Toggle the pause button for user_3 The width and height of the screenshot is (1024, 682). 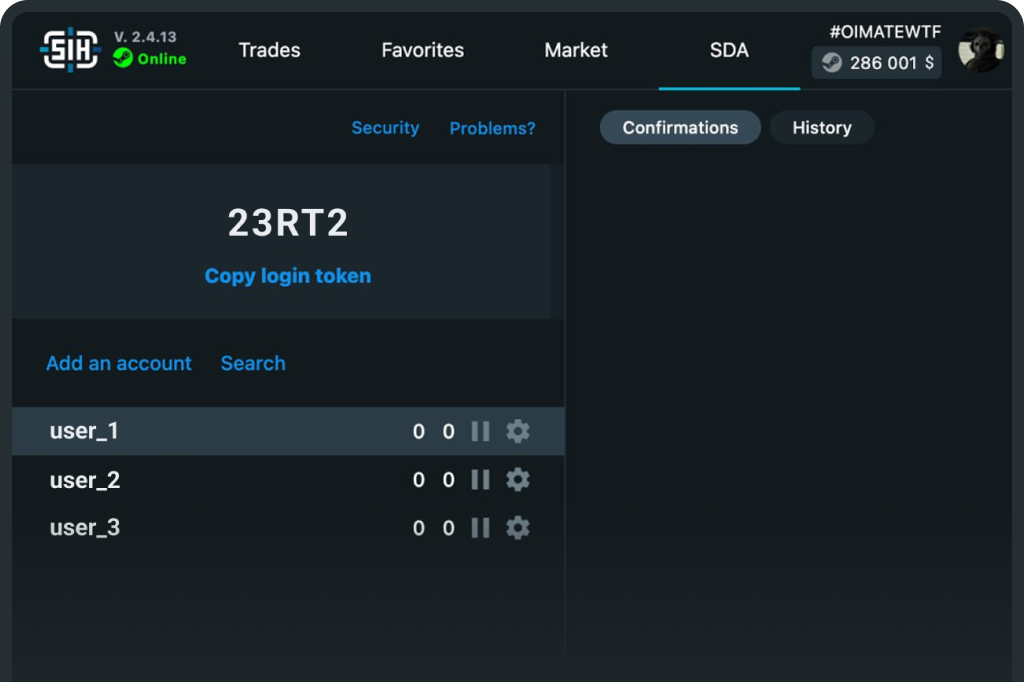tap(480, 528)
